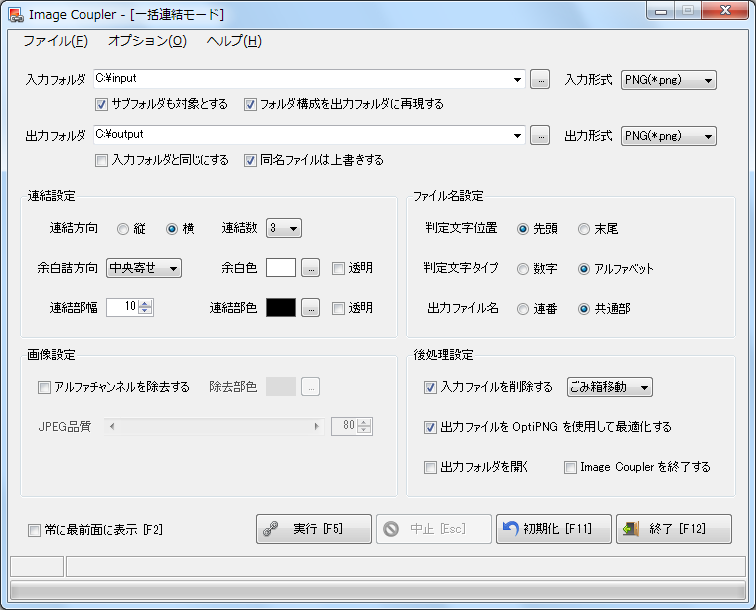Click the Image Coupler title bar icon
756x610 pixels.
16,15
